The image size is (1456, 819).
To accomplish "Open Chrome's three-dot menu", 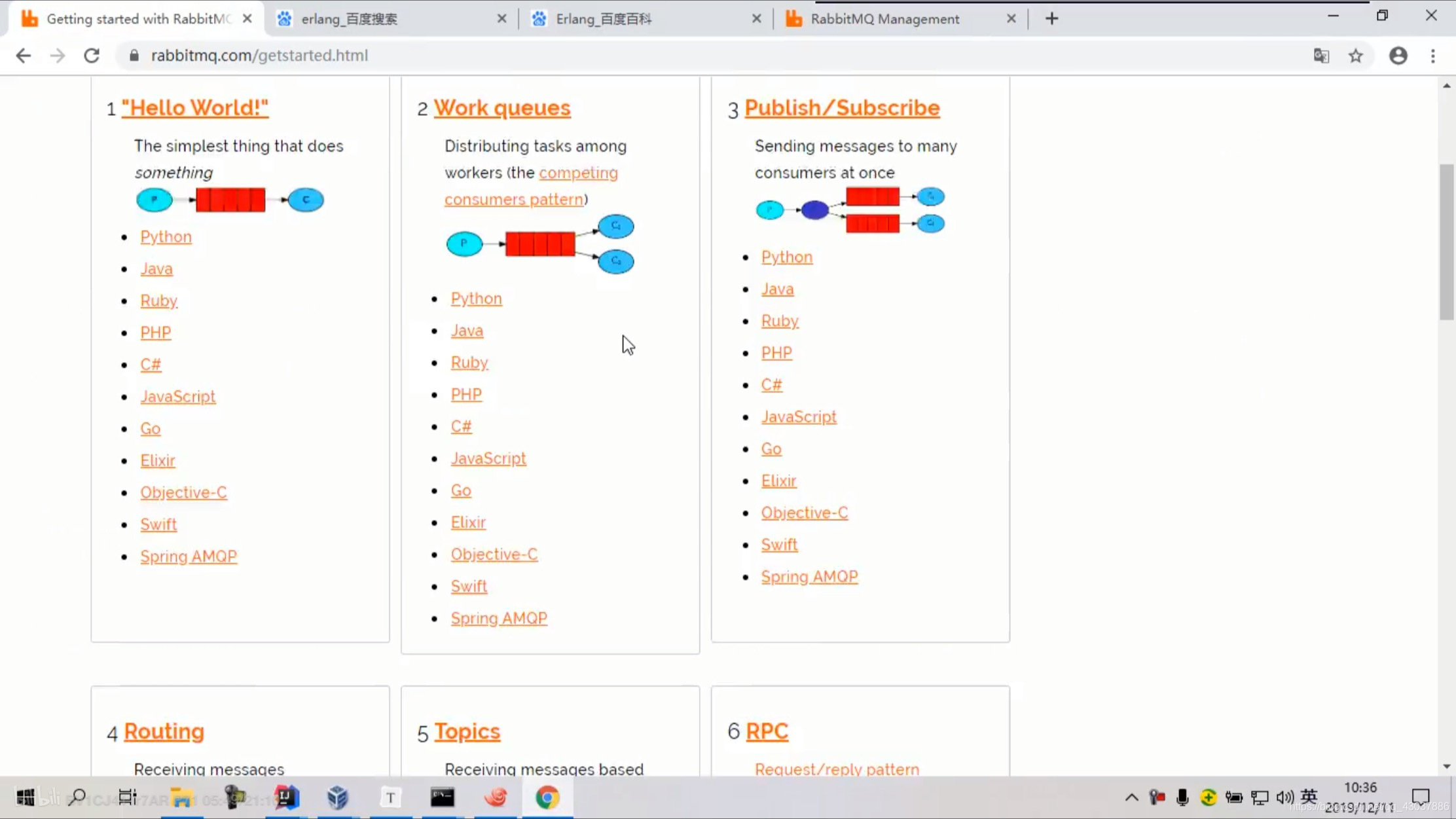I will click(1433, 56).
